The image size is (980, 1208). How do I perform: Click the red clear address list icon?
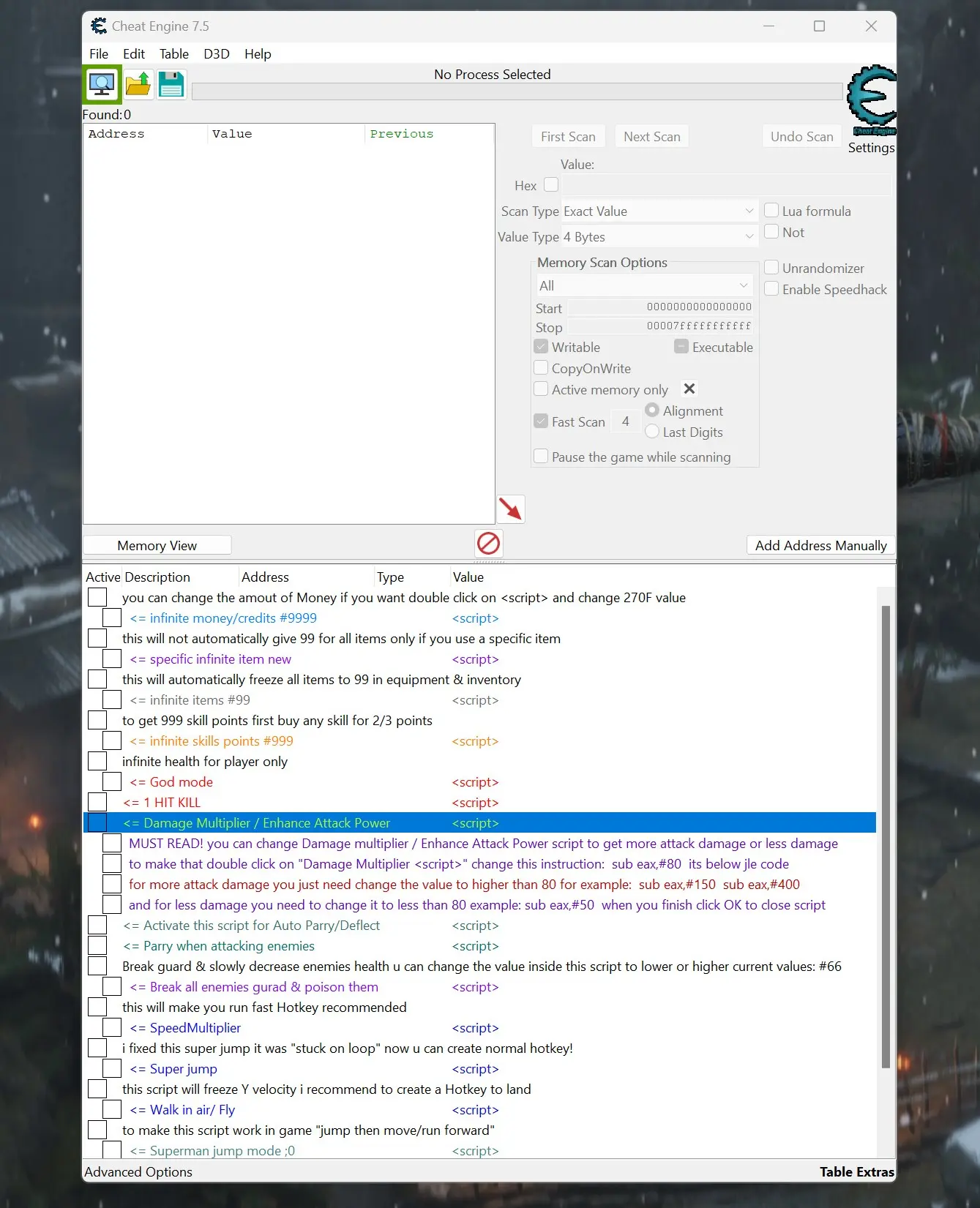[x=488, y=543]
